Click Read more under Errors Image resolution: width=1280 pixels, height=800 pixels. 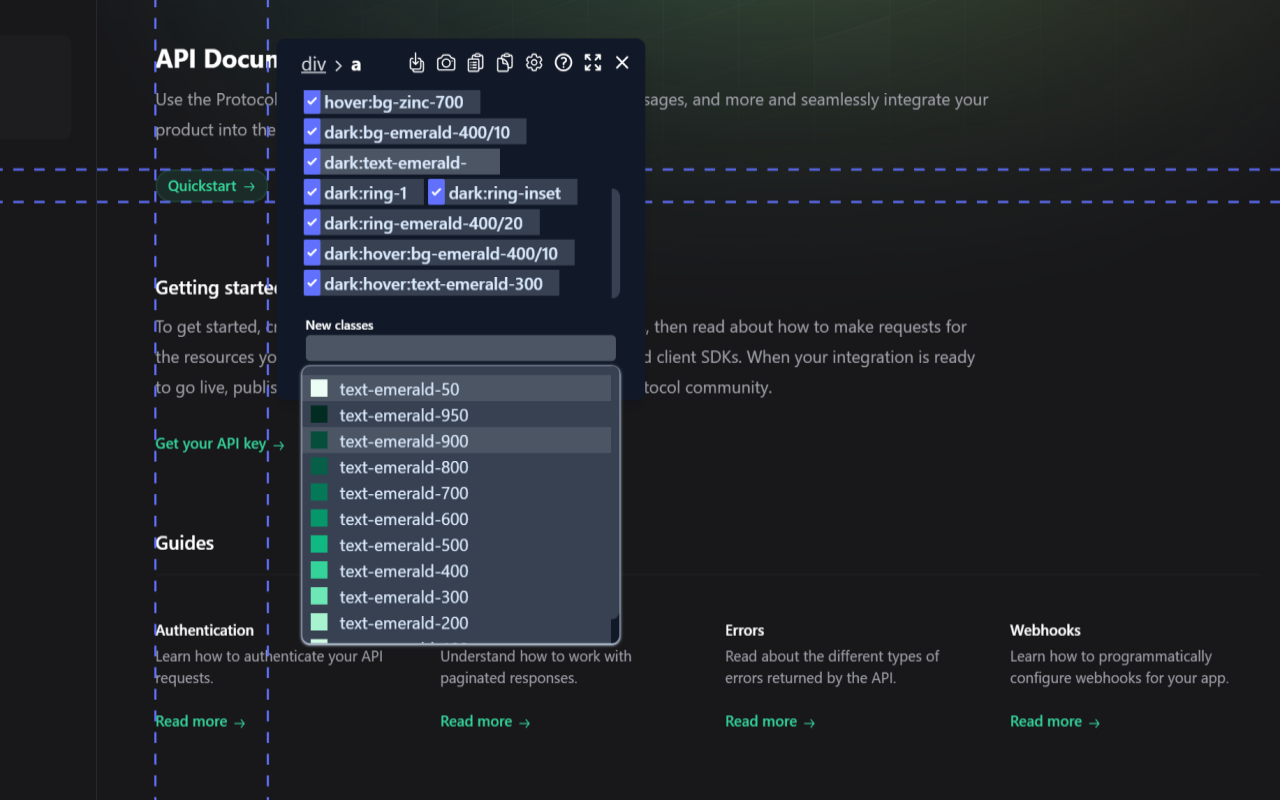click(770, 722)
